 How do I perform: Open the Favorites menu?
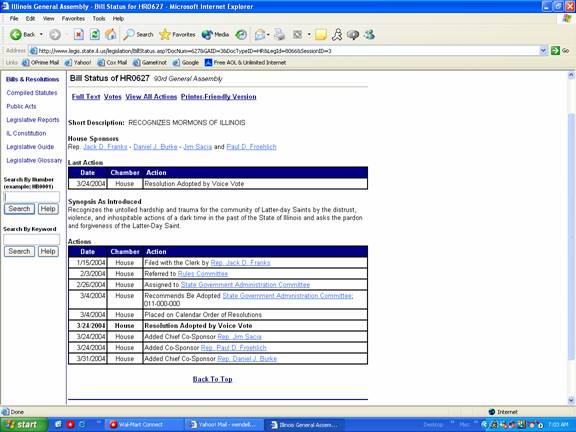pyautogui.click(x=73, y=18)
